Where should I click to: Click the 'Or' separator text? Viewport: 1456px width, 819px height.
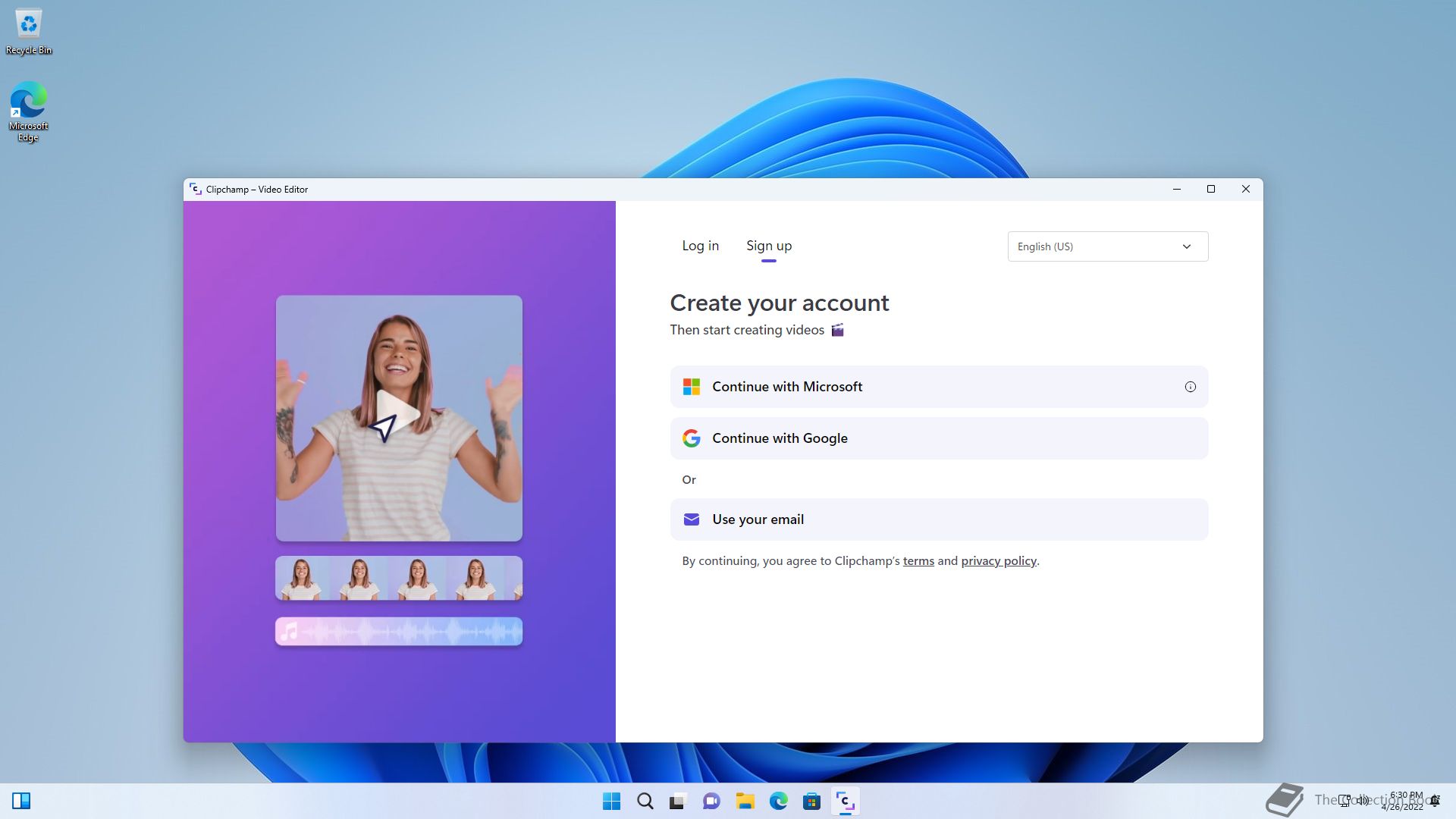689,479
